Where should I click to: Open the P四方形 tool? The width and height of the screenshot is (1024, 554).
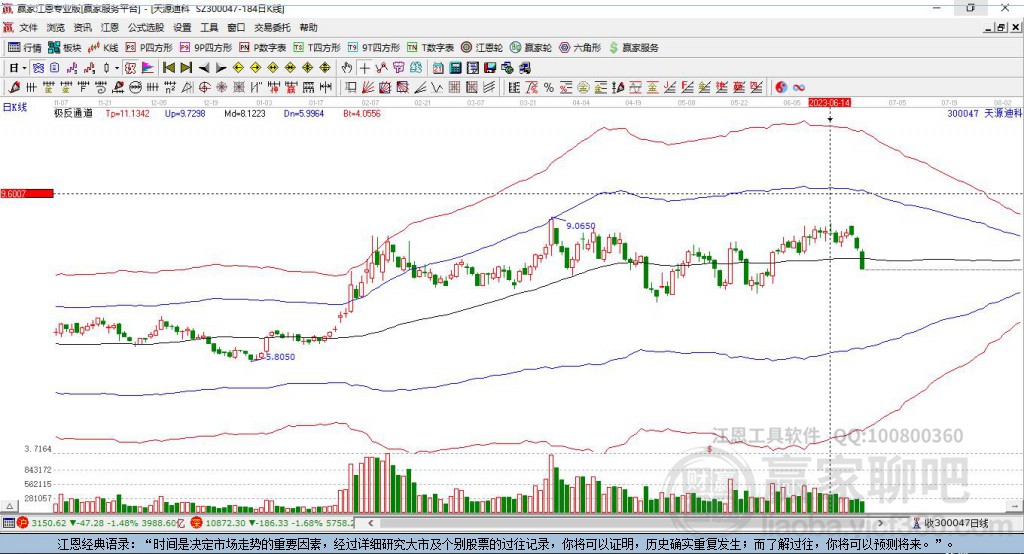(149, 48)
